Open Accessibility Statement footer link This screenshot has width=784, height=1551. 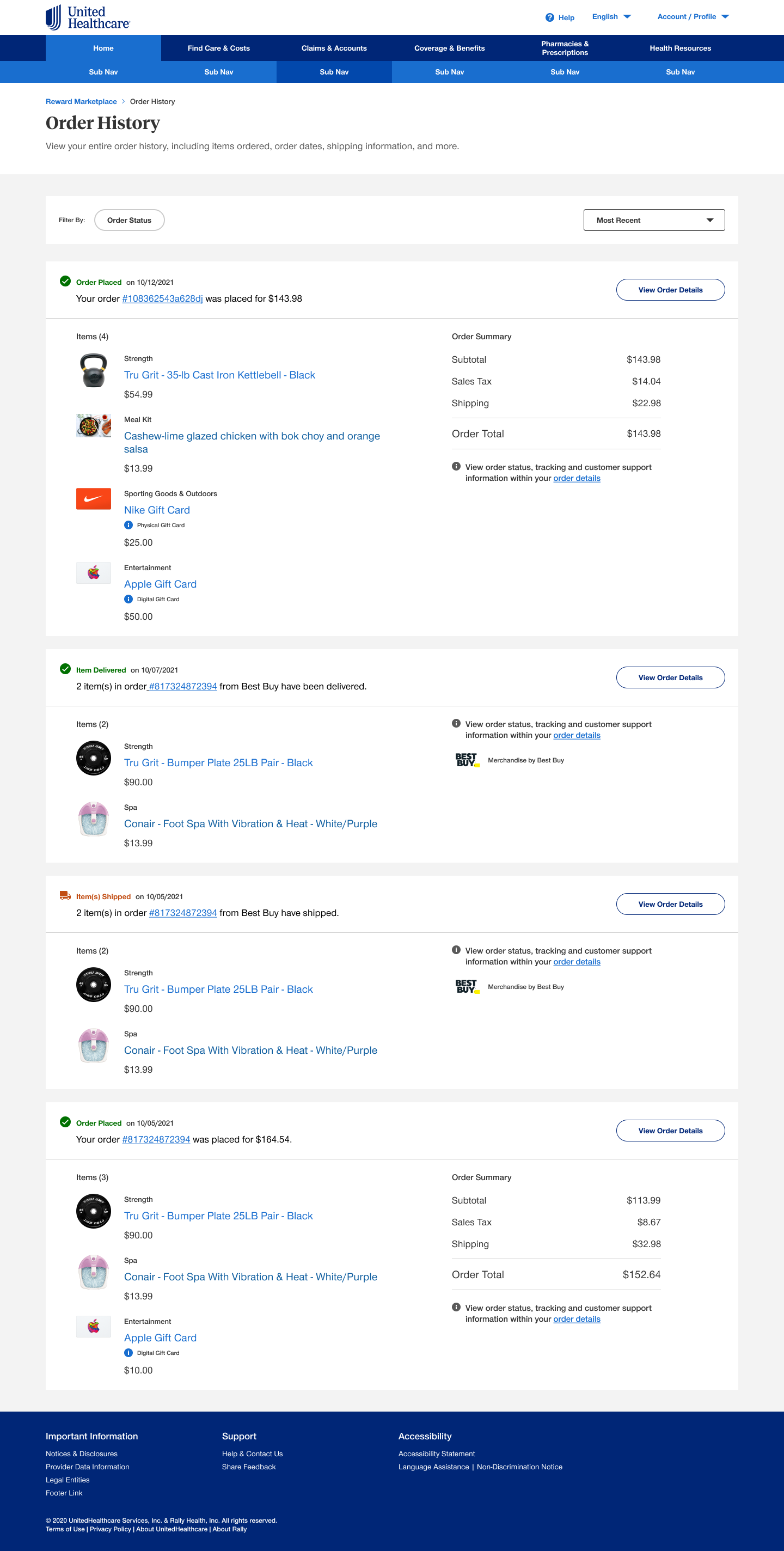(437, 1454)
